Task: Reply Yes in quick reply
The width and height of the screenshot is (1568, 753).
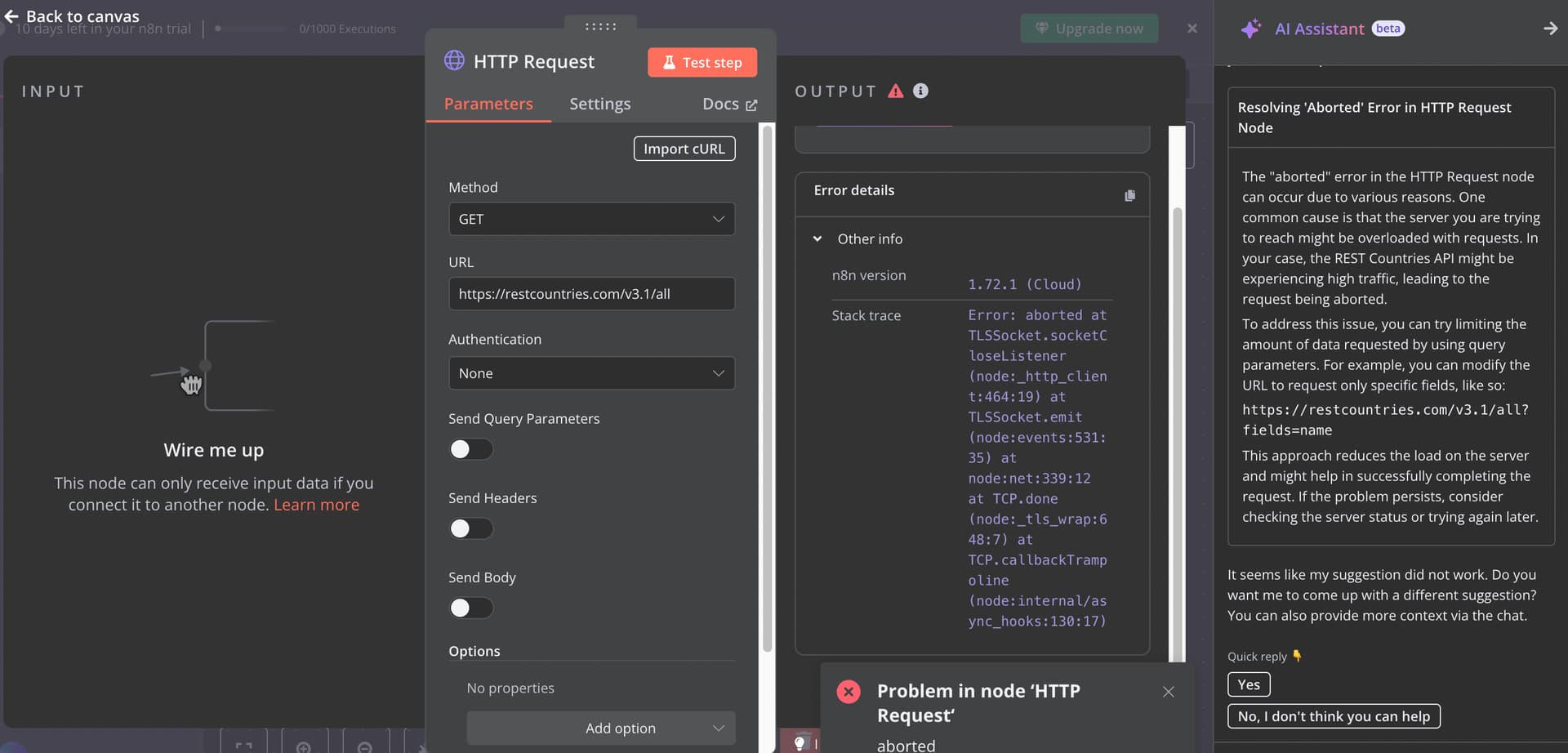Action: (x=1249, y=684)
